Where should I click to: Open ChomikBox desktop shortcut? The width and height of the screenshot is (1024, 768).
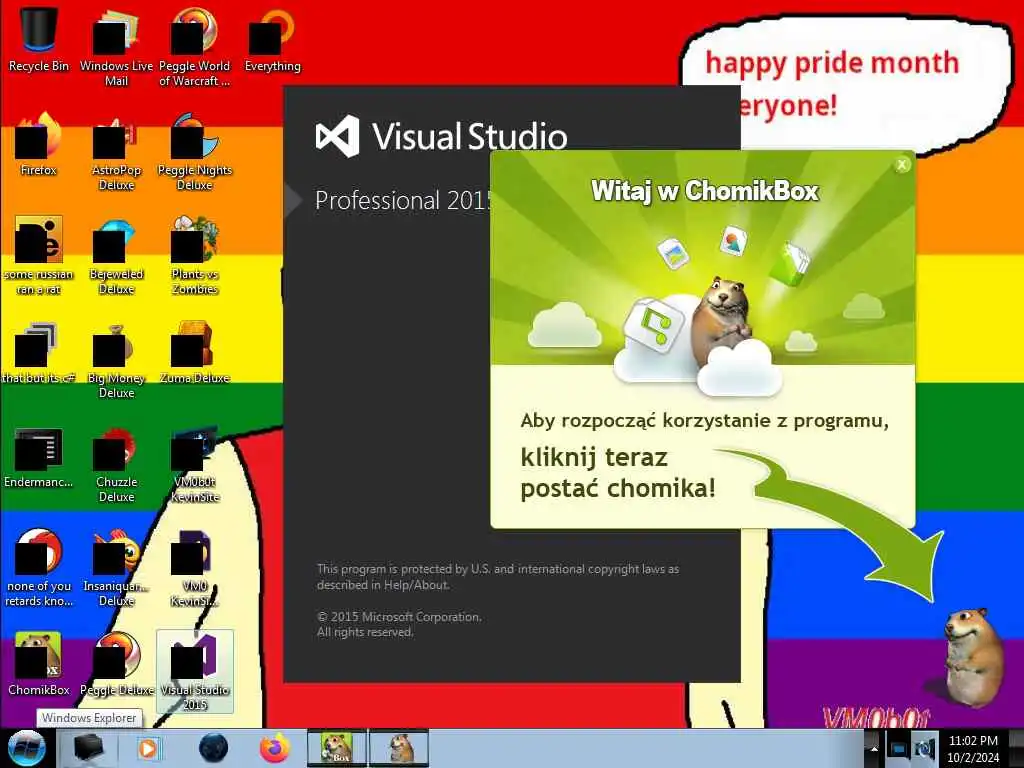[x=39, y=664]
